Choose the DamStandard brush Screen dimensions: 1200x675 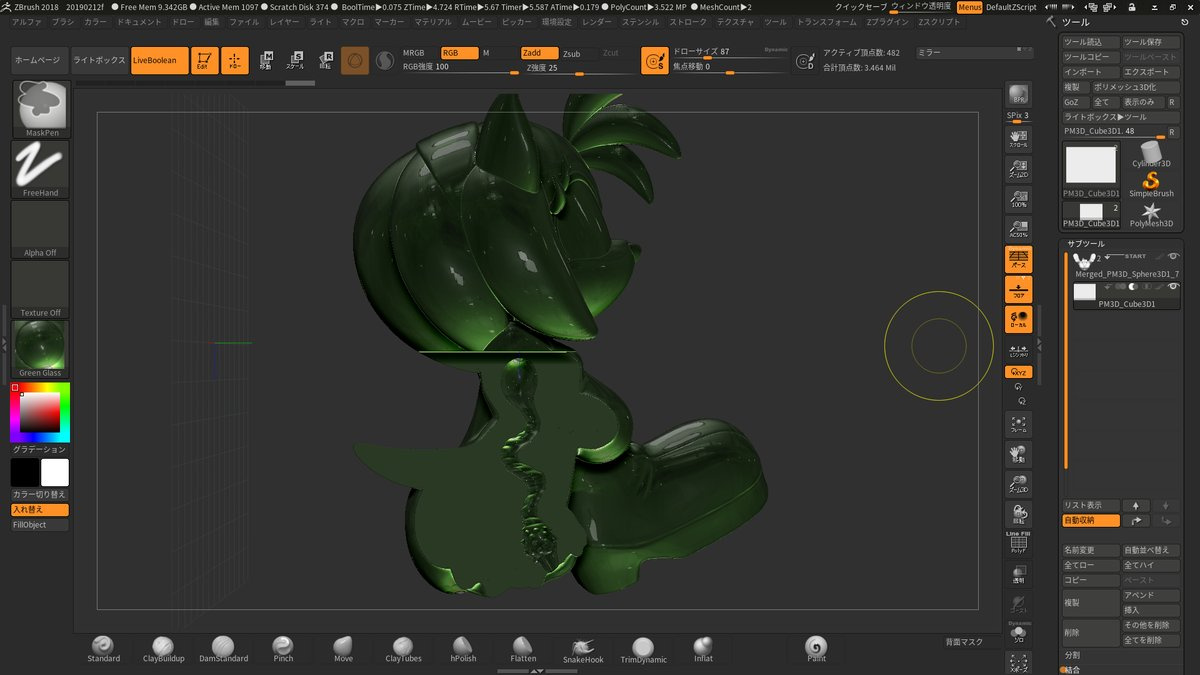click(223, 648)
